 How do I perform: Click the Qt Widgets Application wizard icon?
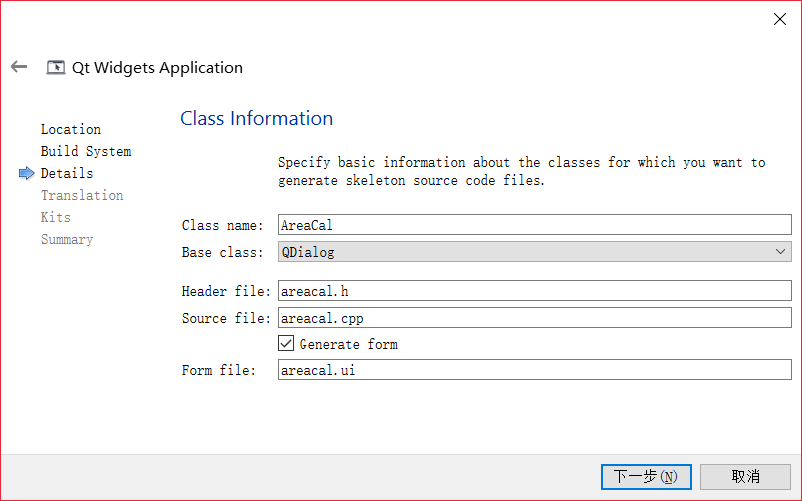[56, 67]
